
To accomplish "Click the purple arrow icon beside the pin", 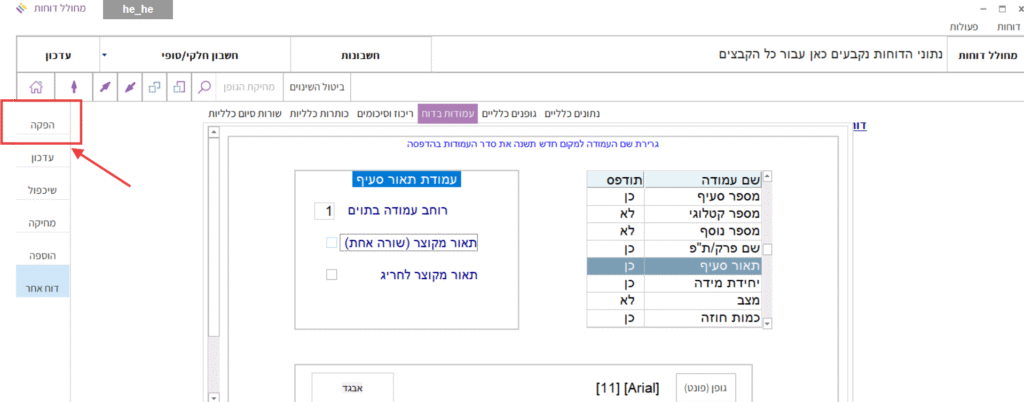I will [103, 87].
